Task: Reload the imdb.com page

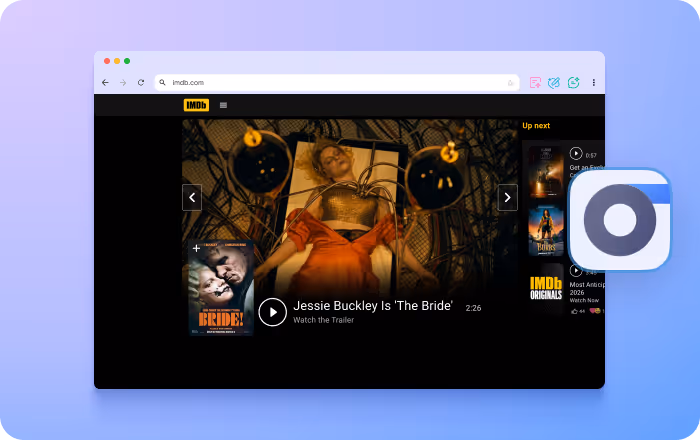Action: tap(141, 83)
